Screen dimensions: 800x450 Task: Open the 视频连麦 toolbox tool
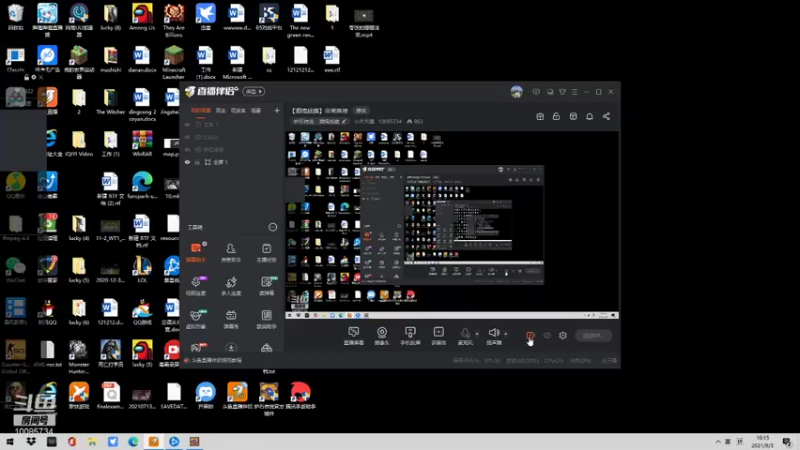(196, 286)
